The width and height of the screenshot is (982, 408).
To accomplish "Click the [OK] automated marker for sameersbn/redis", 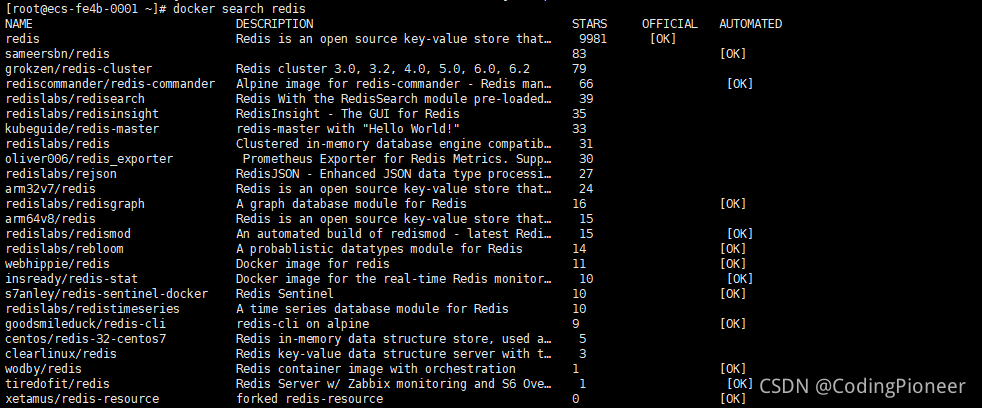I will pyautogui.click(x=733, y=54).
